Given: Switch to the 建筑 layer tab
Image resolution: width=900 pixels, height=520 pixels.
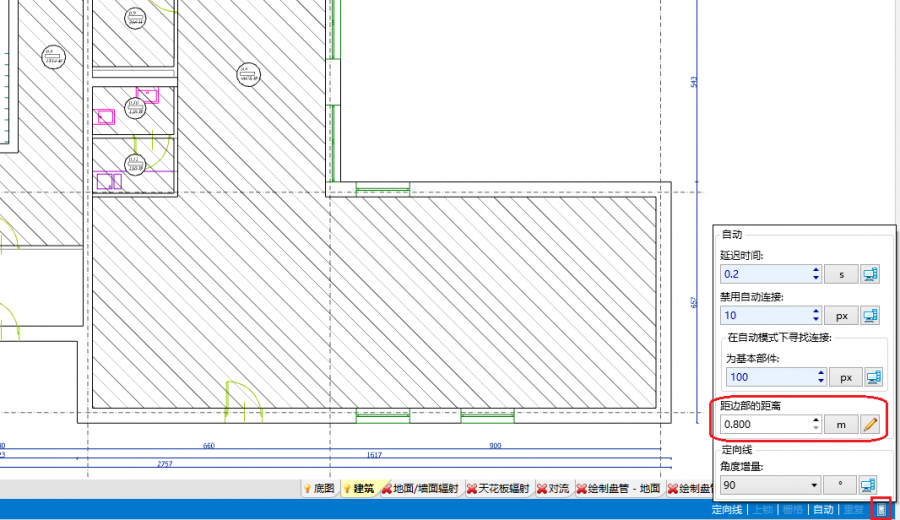Looking at the screenshot, I should (361, 489).
